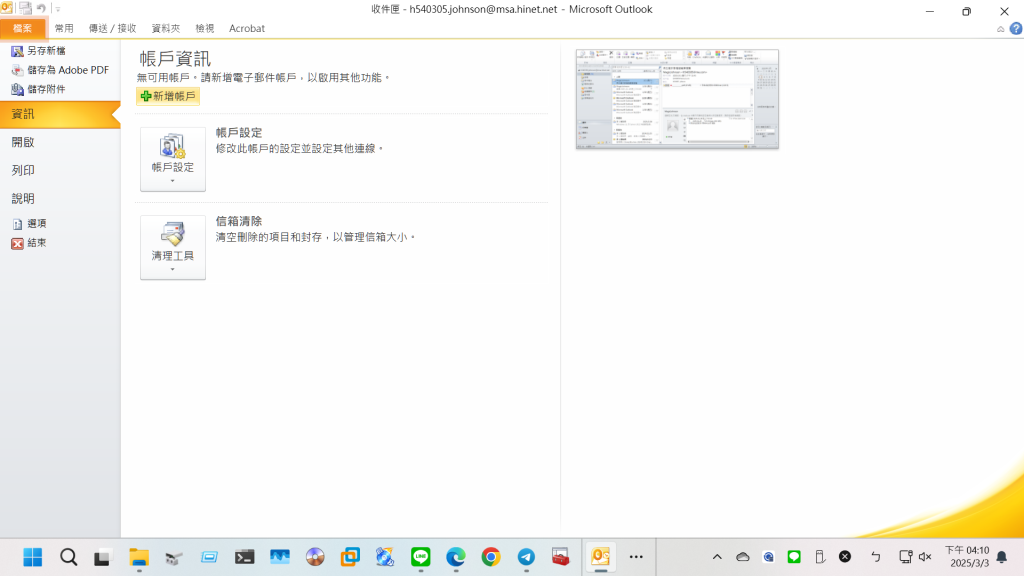Open the Customize Quick Access Toolbar dropdown
The width and height of the screenshot is (1024, 576).
coord(58,9)
